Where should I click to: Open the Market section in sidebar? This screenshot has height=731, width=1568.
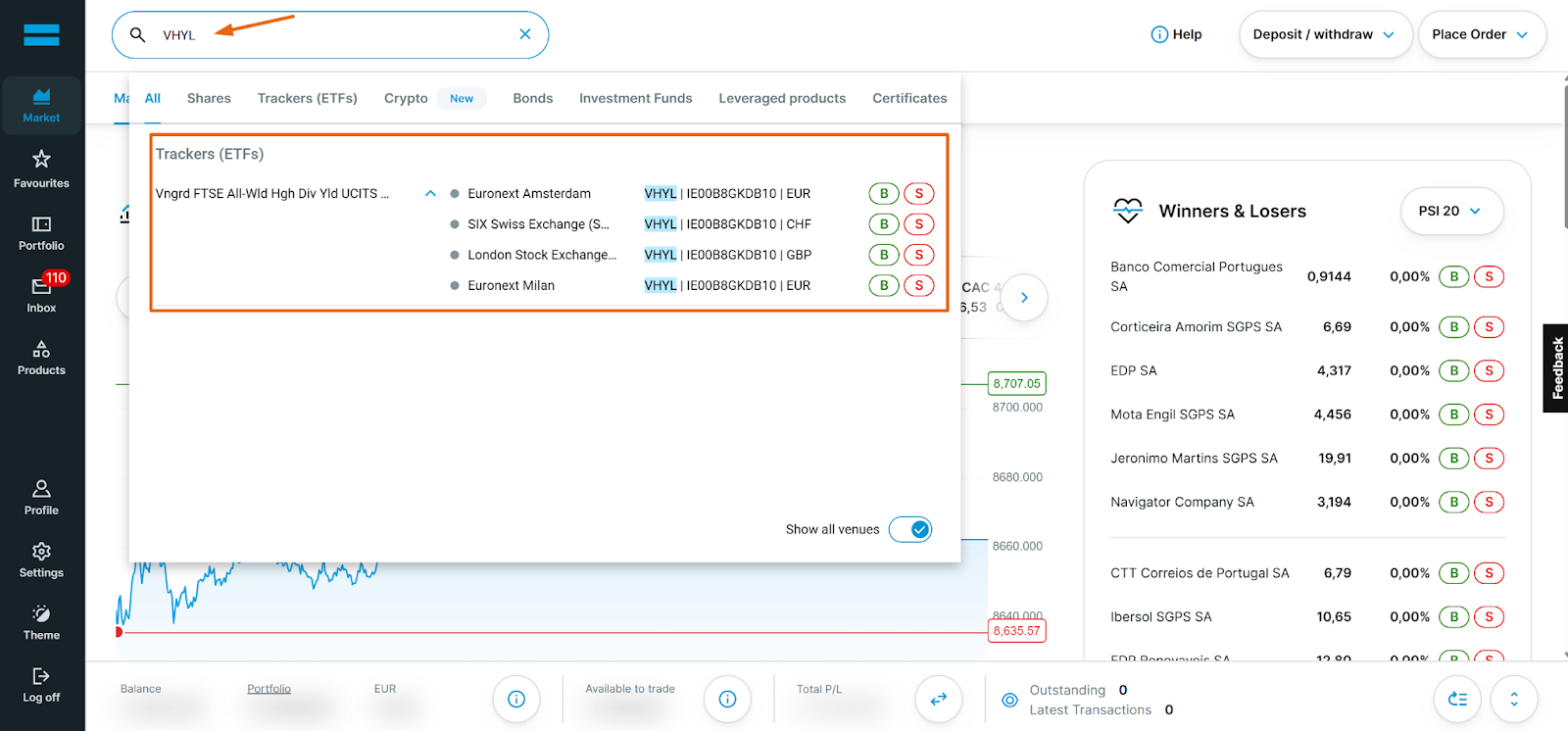pos(41,106)
